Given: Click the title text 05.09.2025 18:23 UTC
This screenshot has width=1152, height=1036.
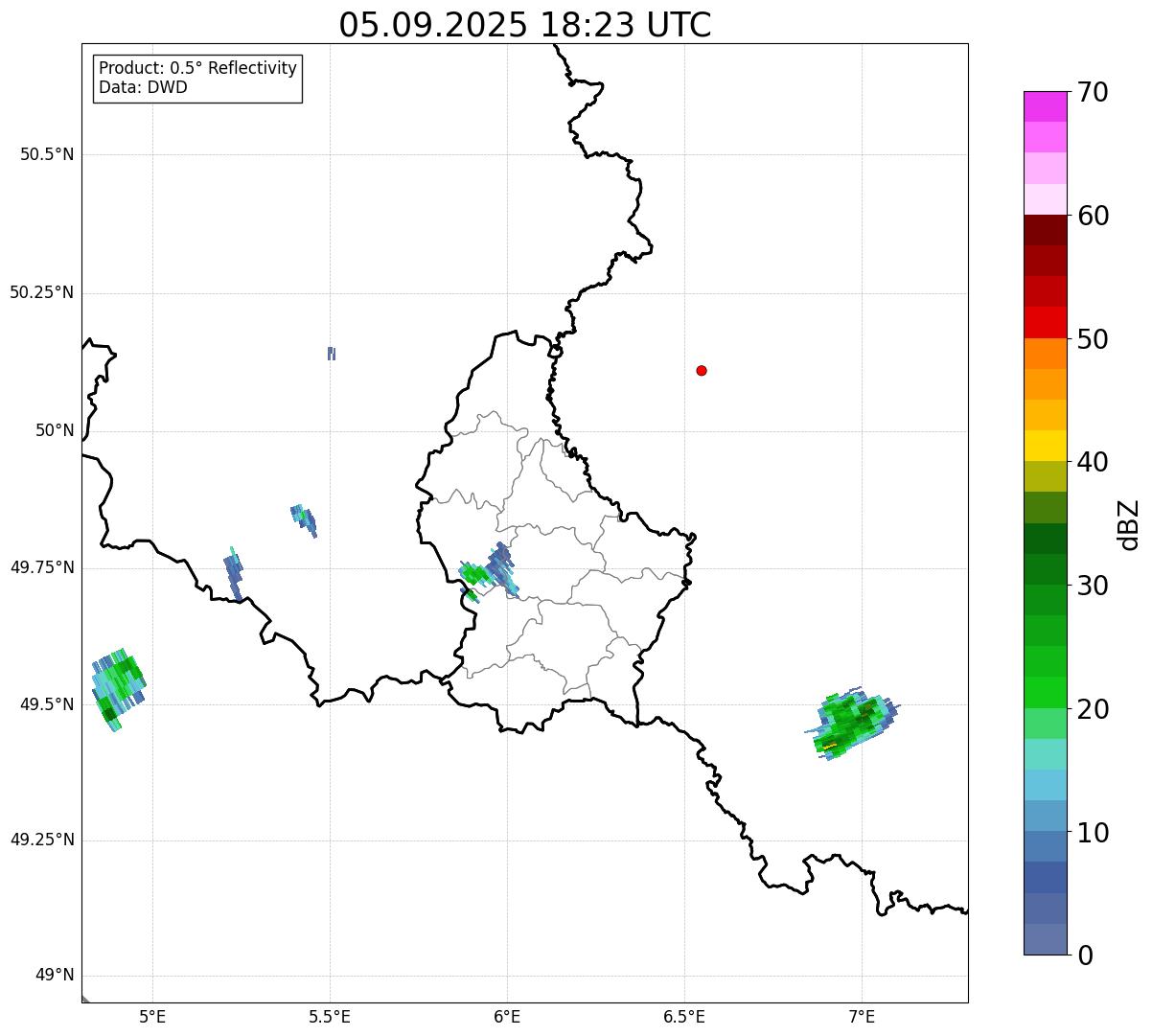Looking at the screenshot, I should (525, 25).
